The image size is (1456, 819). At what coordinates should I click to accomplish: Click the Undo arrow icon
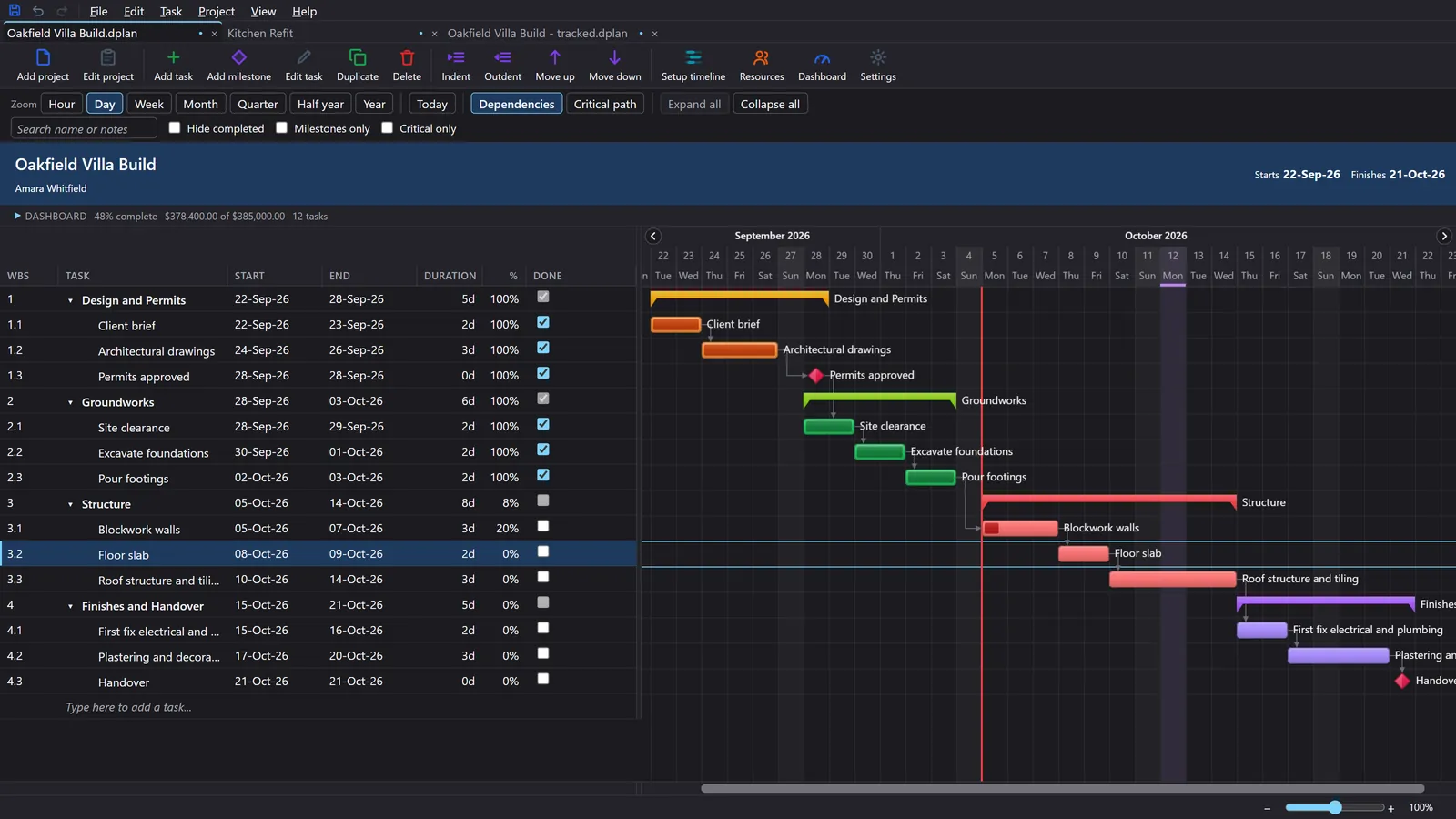coord(38,11)
